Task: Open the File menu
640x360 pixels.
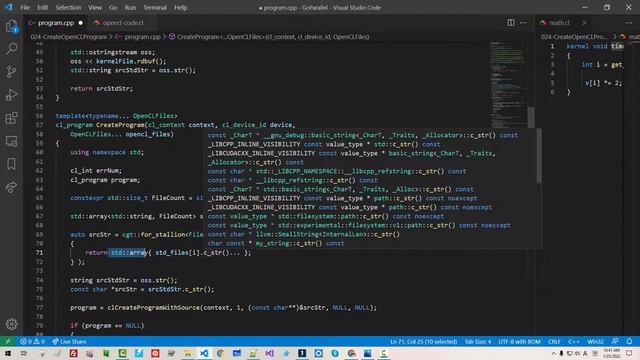Action: pyautogui.click(x=25, y=7)
